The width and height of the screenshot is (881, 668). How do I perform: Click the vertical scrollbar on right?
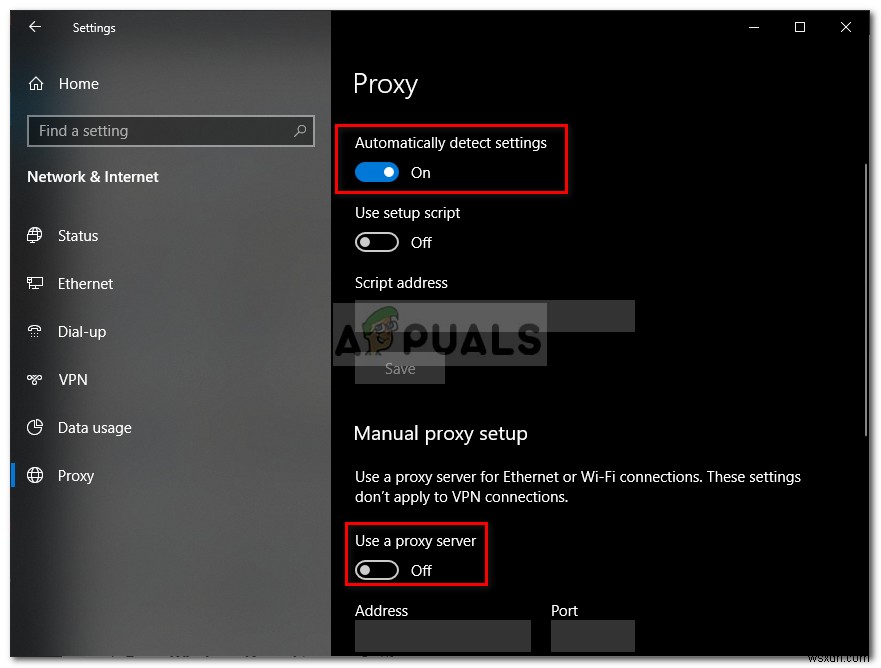tap(865, 299)
